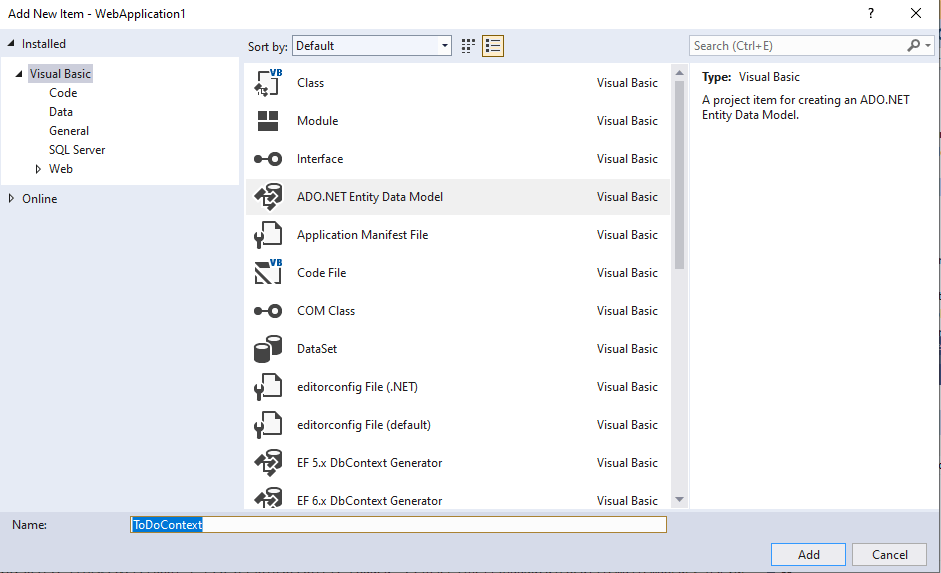This screenshot has height=573, width=941.
Task: Switch to small icons view
Action: pyautogui.click(x=469, y=46)
